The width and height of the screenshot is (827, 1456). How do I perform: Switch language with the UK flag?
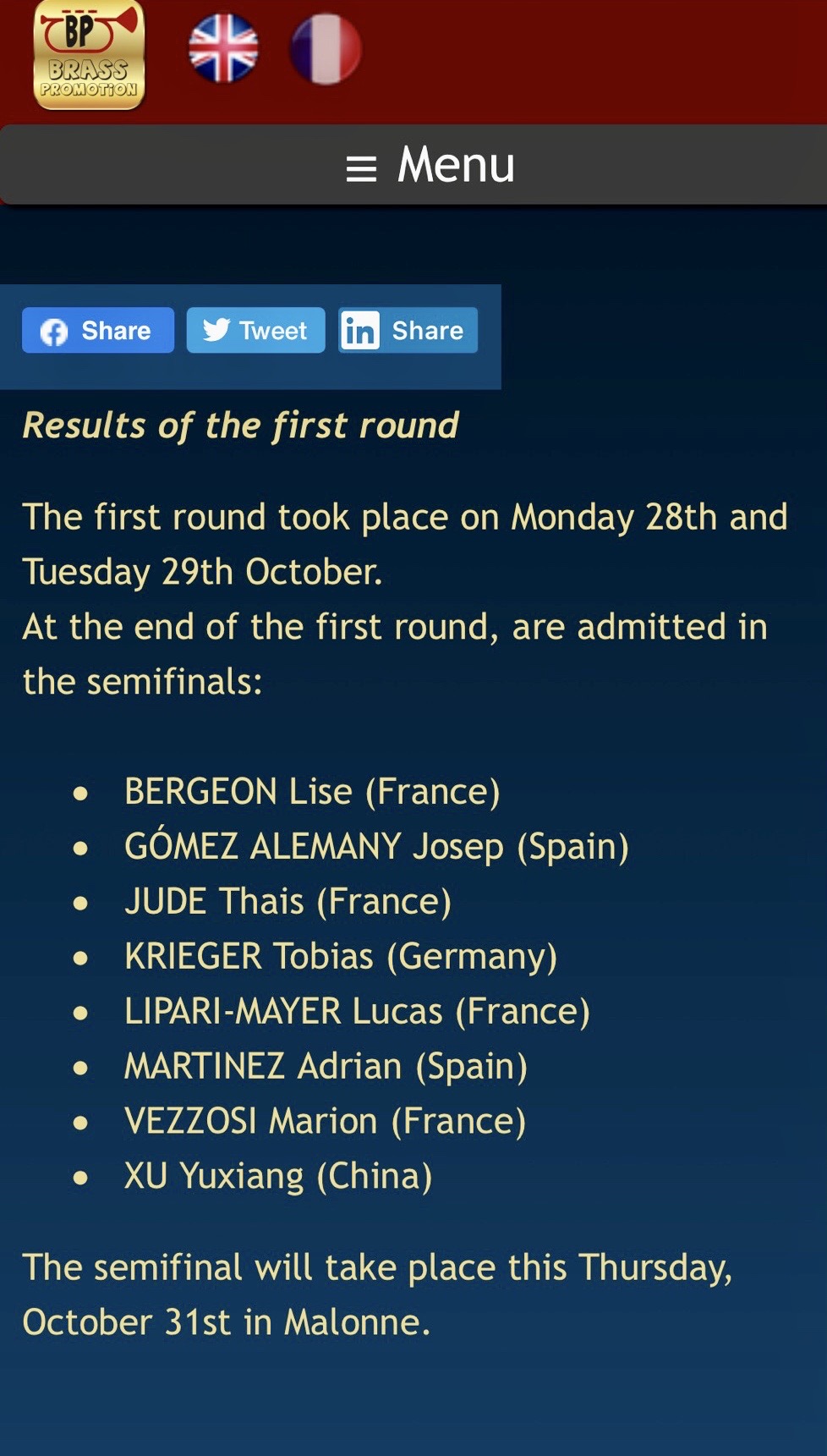click(223, 48)
